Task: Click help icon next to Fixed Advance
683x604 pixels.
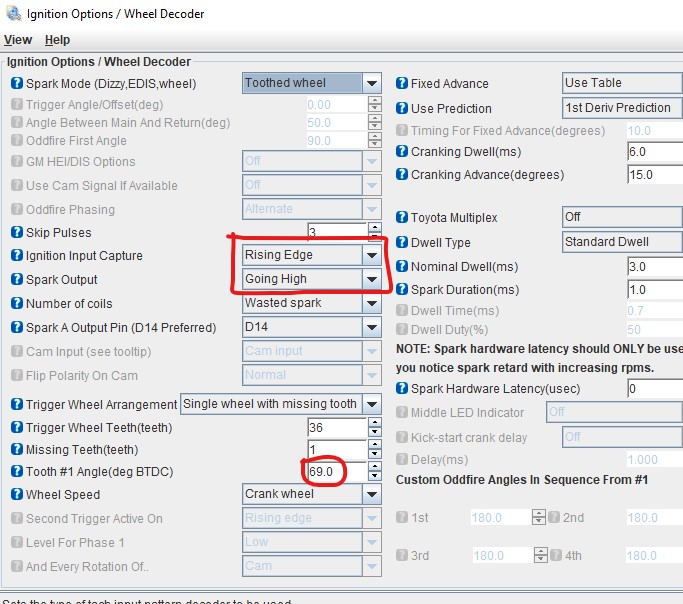Action: pyautogui.click(x=403, y=84)
